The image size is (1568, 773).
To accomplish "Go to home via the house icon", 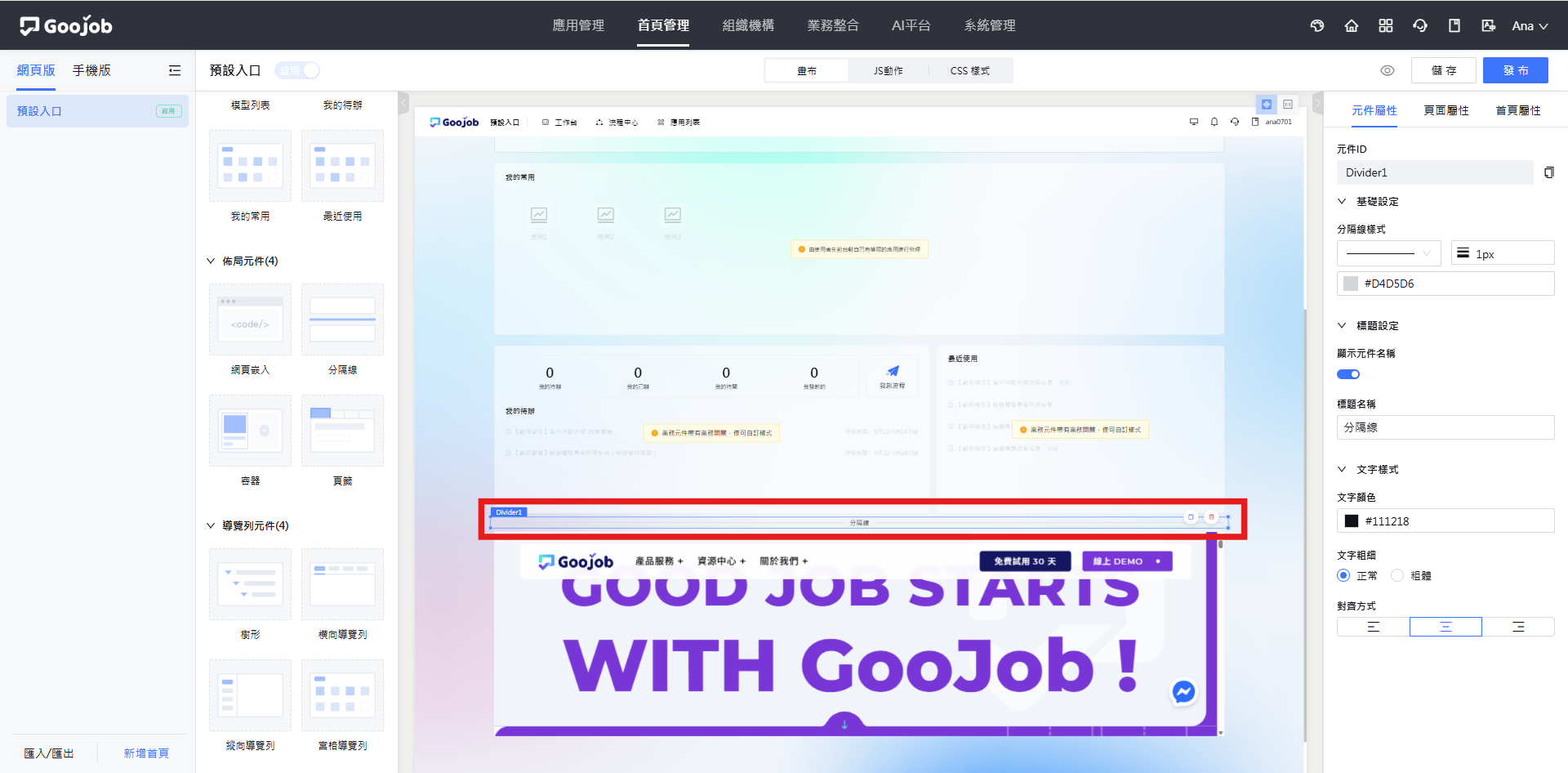I will [x=1352, y=25].
